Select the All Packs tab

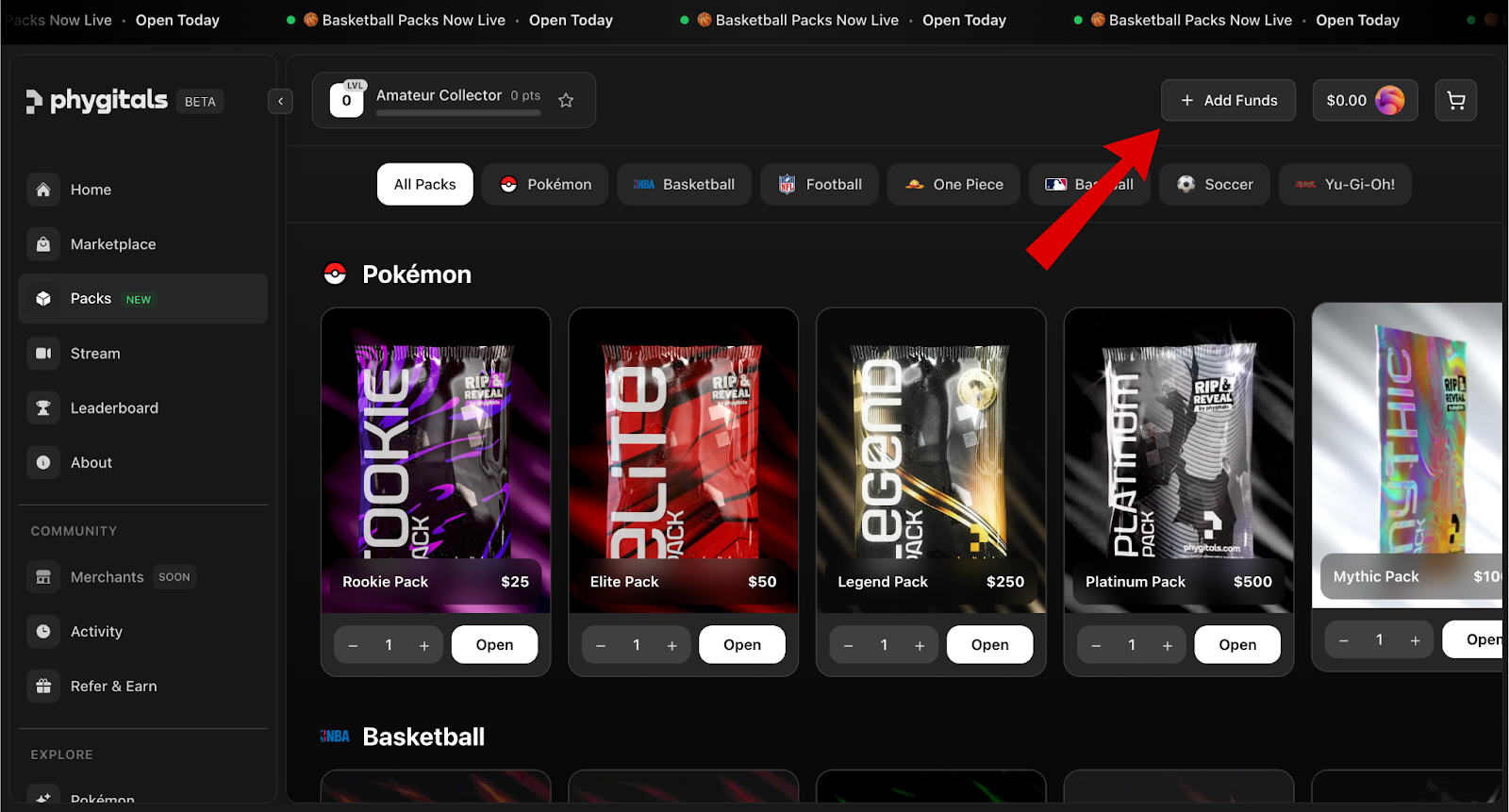coord(425,184)
